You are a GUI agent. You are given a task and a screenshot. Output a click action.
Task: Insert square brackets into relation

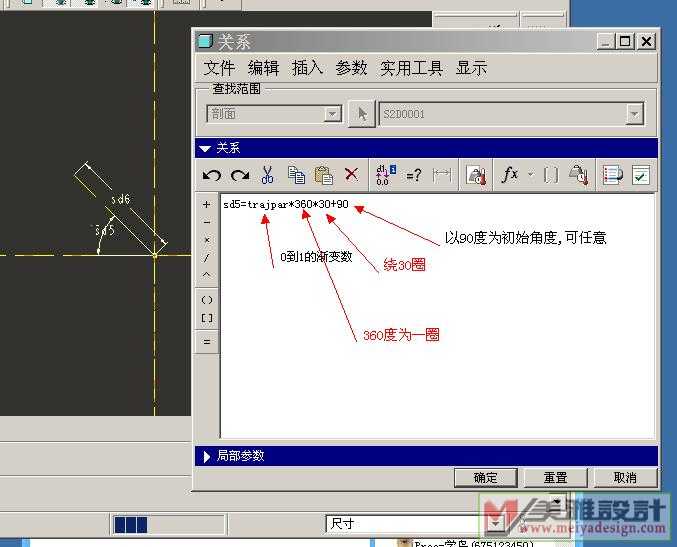(207, 318)
